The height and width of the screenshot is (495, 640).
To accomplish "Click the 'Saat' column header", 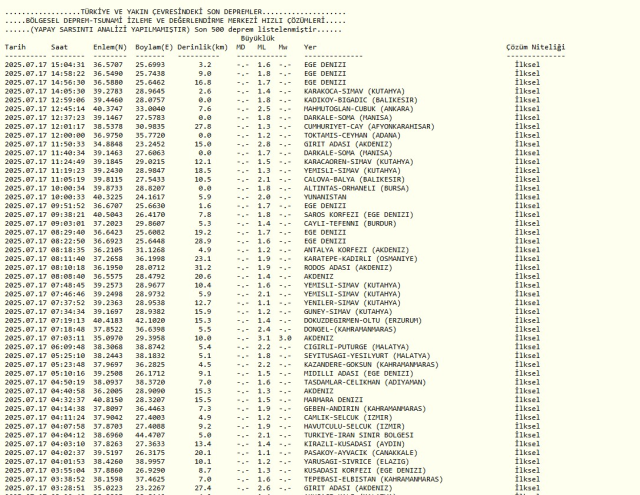I will click(60, 47).
